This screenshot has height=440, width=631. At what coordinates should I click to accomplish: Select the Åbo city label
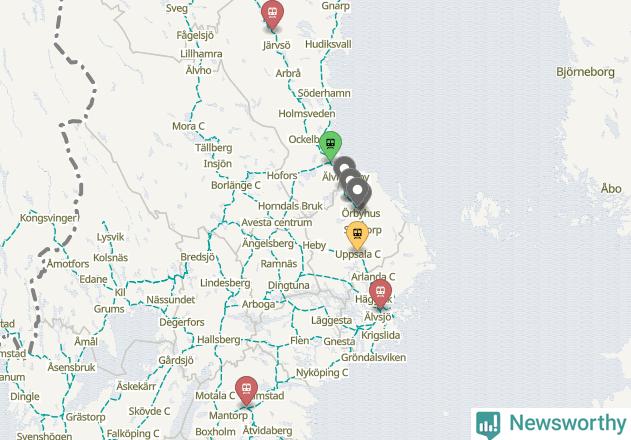pos(611,188)
